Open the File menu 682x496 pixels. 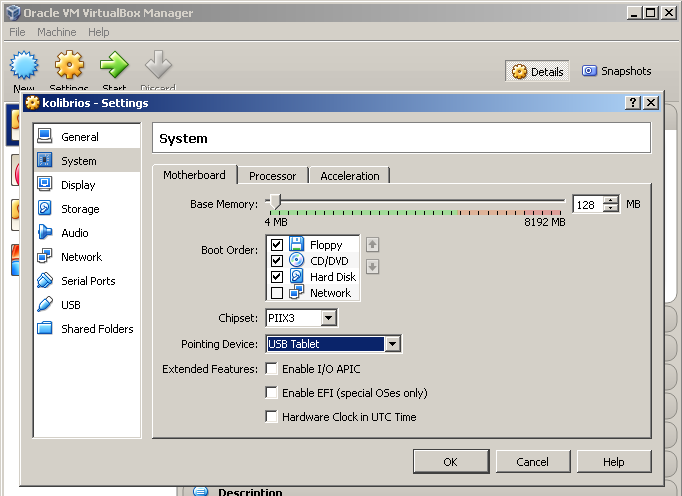point(17,32)
